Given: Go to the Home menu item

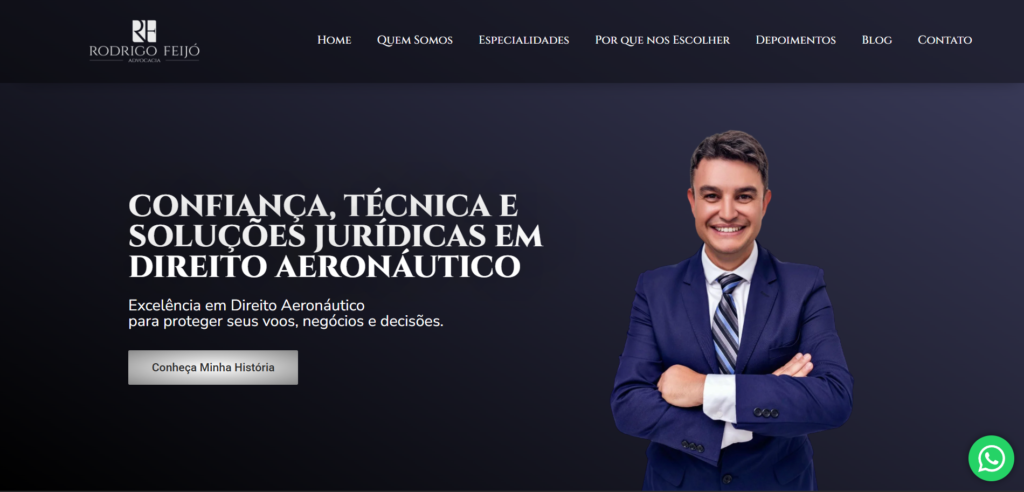Looking at the screenshot, I should click(x=334, y=40).
